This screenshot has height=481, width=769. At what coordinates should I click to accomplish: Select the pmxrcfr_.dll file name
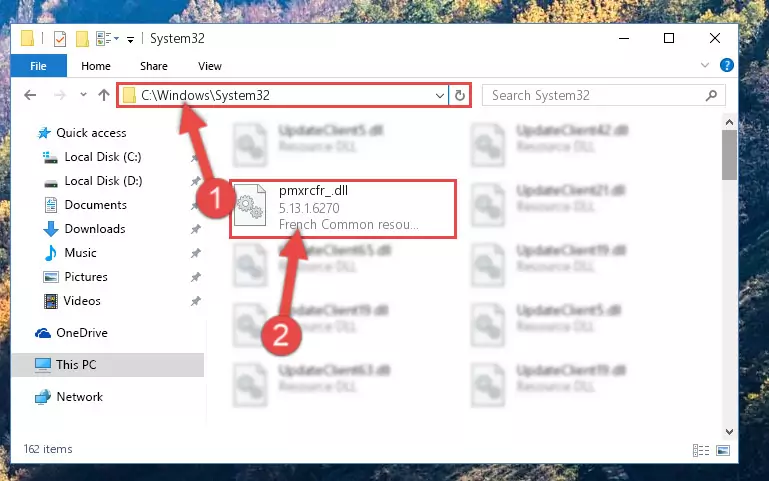coord(313,190)
